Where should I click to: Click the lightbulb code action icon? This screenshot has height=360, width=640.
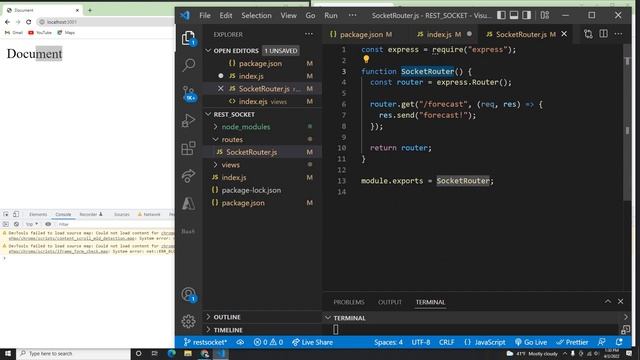click(366, 60)
